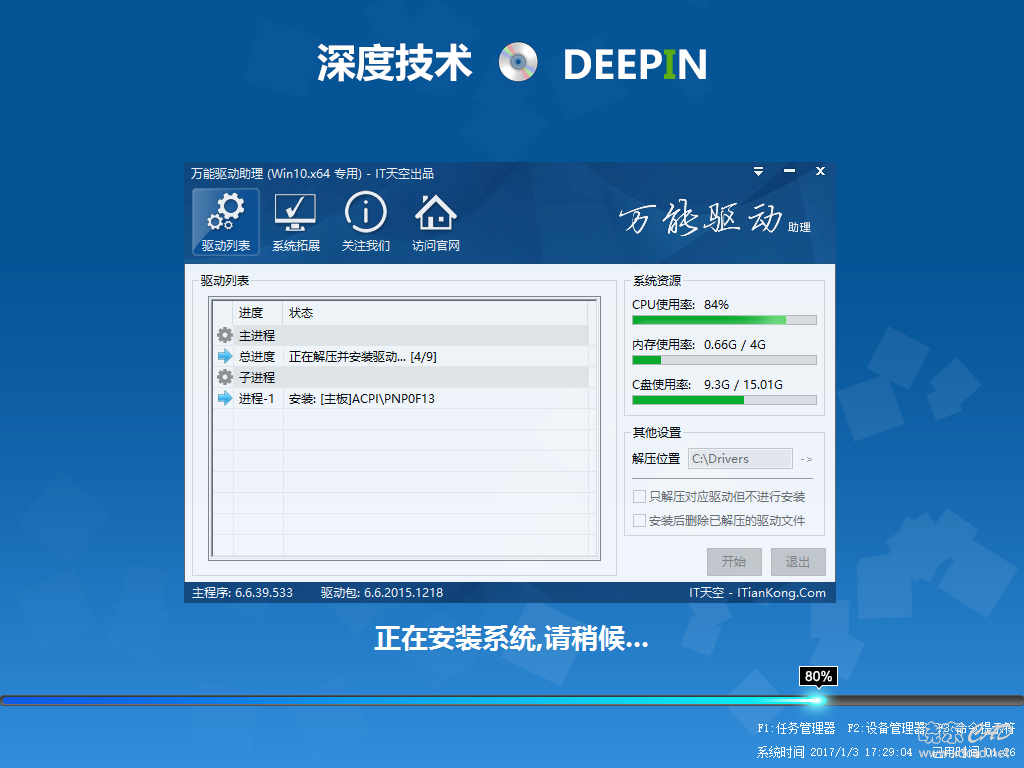Image resolution: width=1024 pixels, height=768 pixels.
Task: Click the blue arrow icon beside 总进度
Action: (x=225, y=357)
